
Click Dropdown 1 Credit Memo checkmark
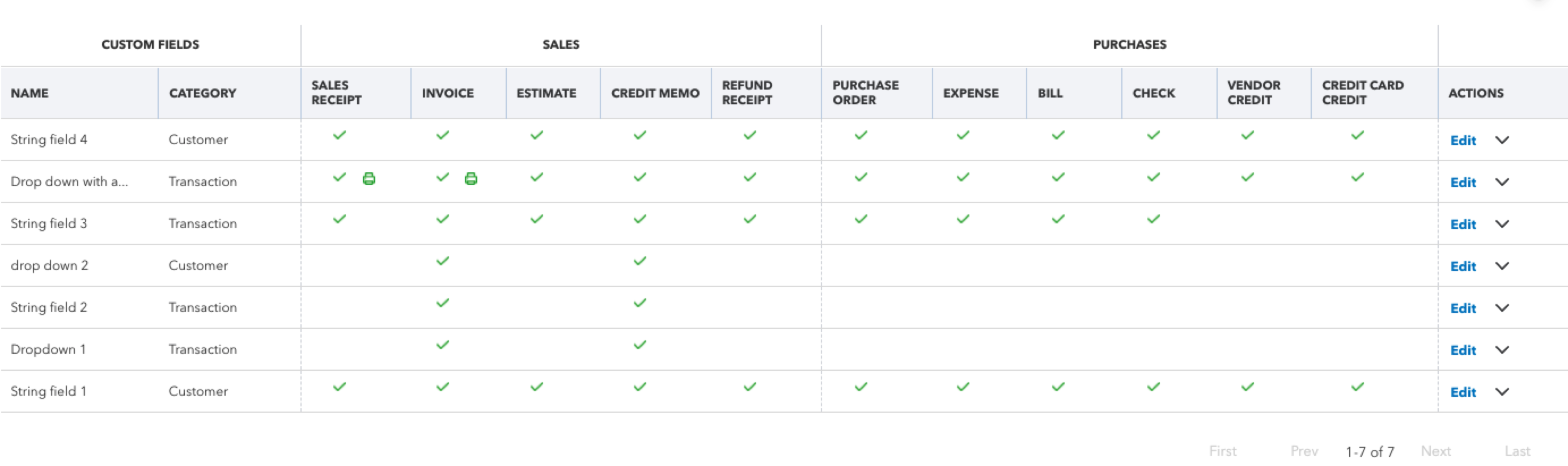639,345
